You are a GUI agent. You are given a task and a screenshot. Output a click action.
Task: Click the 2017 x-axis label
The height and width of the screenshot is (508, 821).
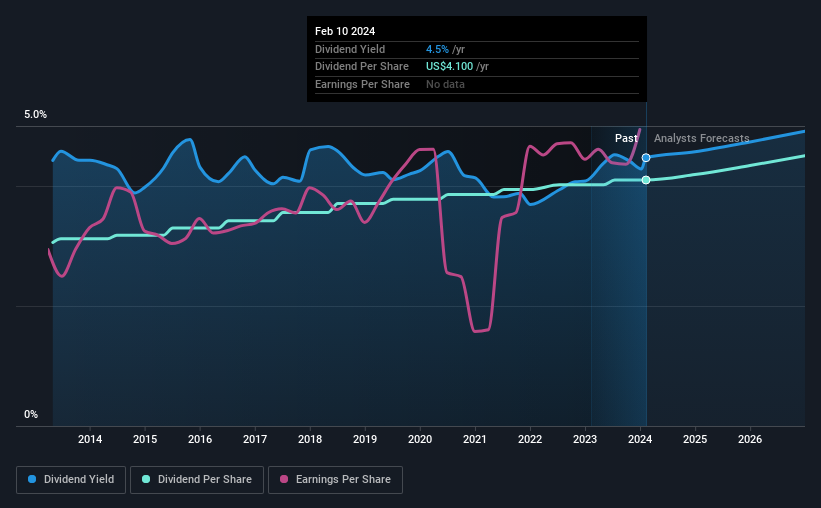pos(255,439)
